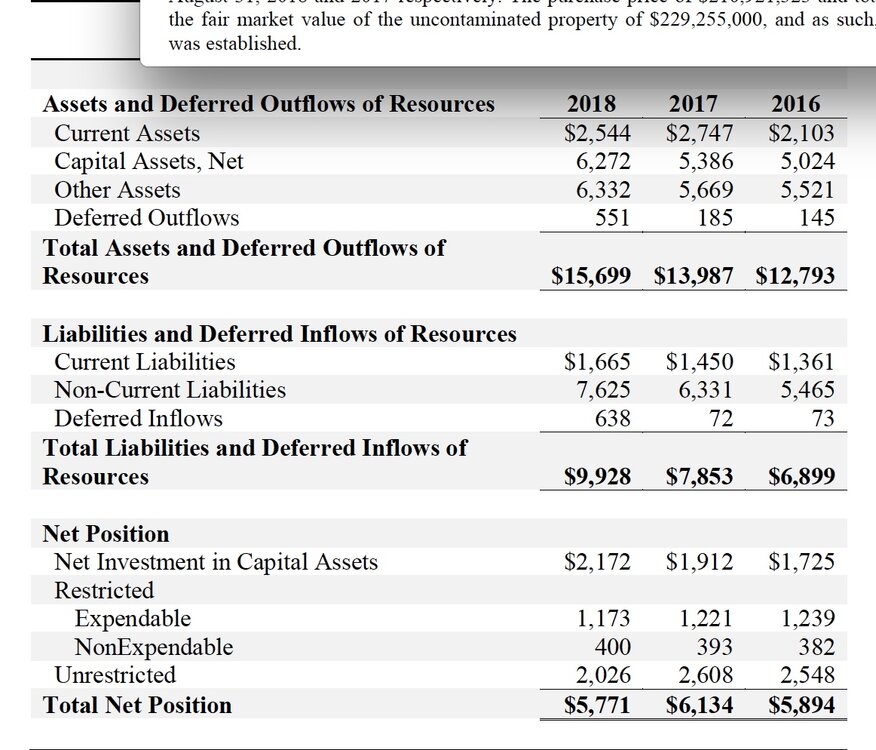Select Net Investment in Capital Assets label

[216, 562]
